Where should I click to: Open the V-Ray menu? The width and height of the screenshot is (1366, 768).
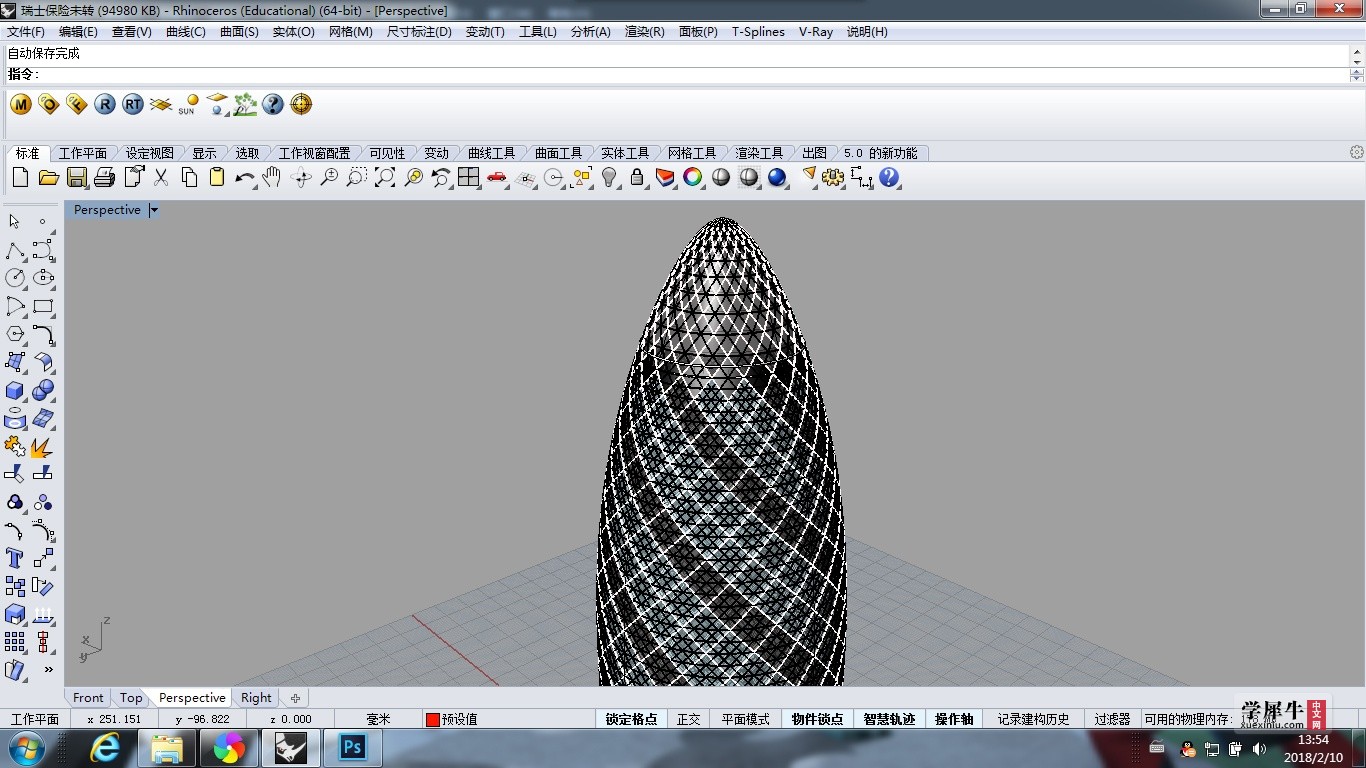click(x=815, y=32)
